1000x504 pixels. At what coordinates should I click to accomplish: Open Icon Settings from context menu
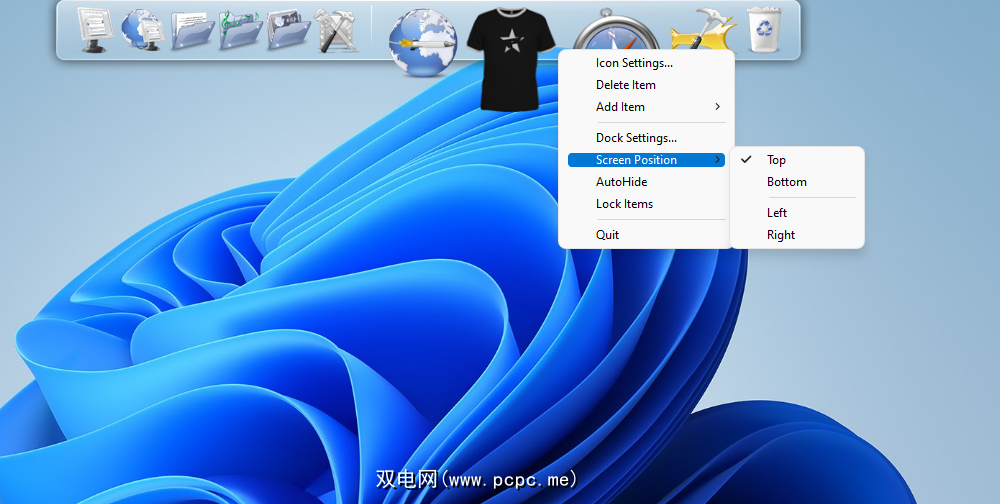tap(634, 63)
